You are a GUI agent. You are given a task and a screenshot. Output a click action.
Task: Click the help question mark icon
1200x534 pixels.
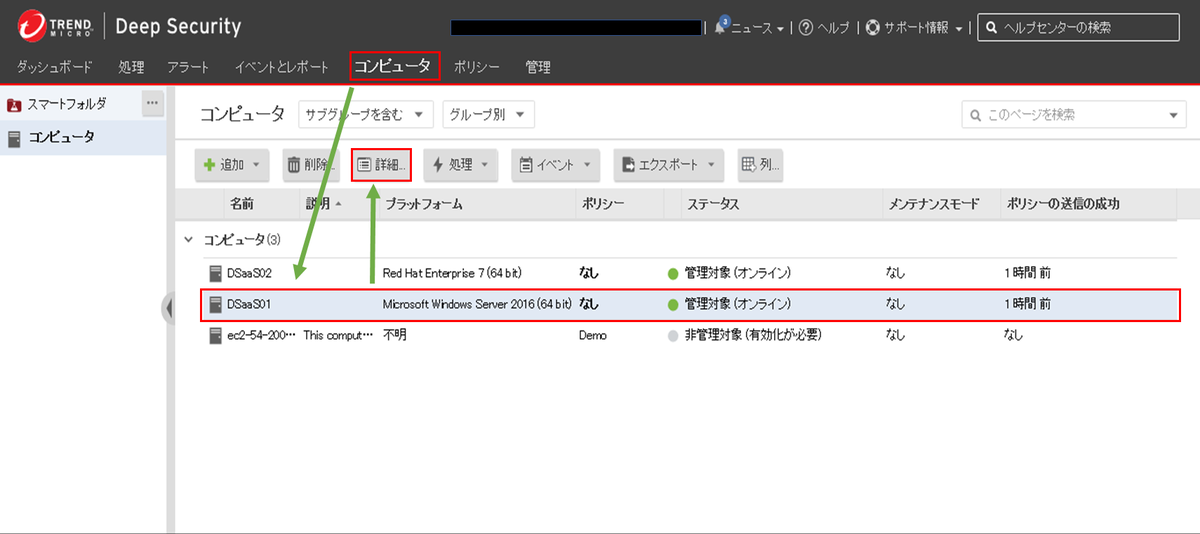[x=806, y=28]
